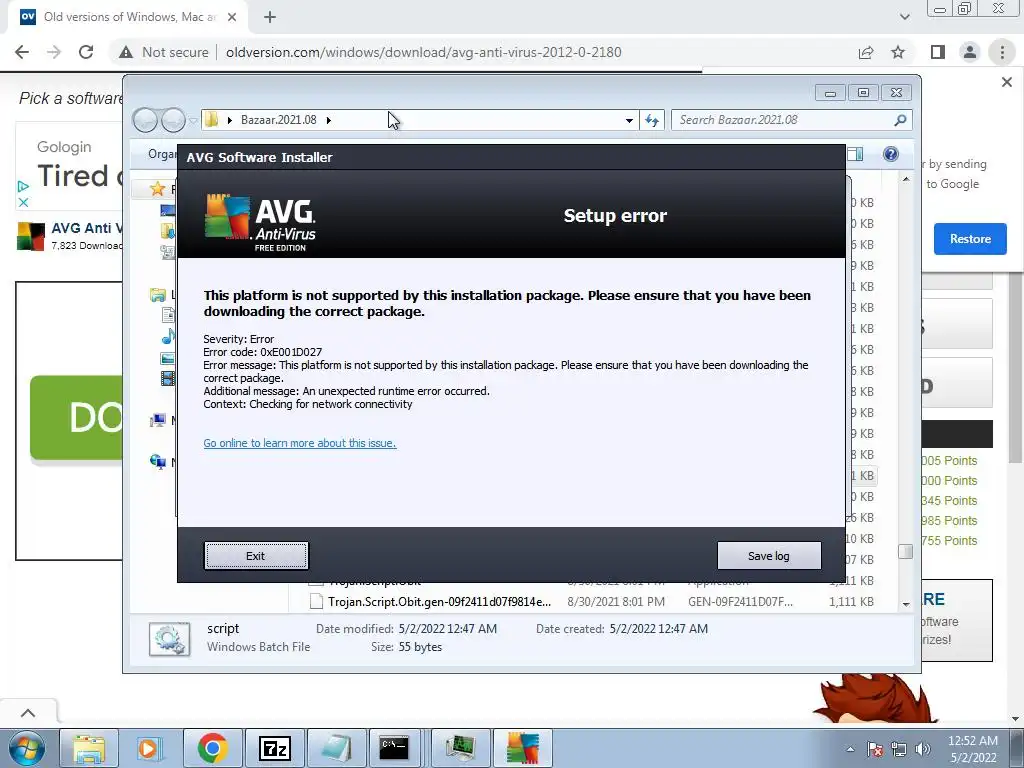Click Explorer scrollbar up arrow

[906, 179]
